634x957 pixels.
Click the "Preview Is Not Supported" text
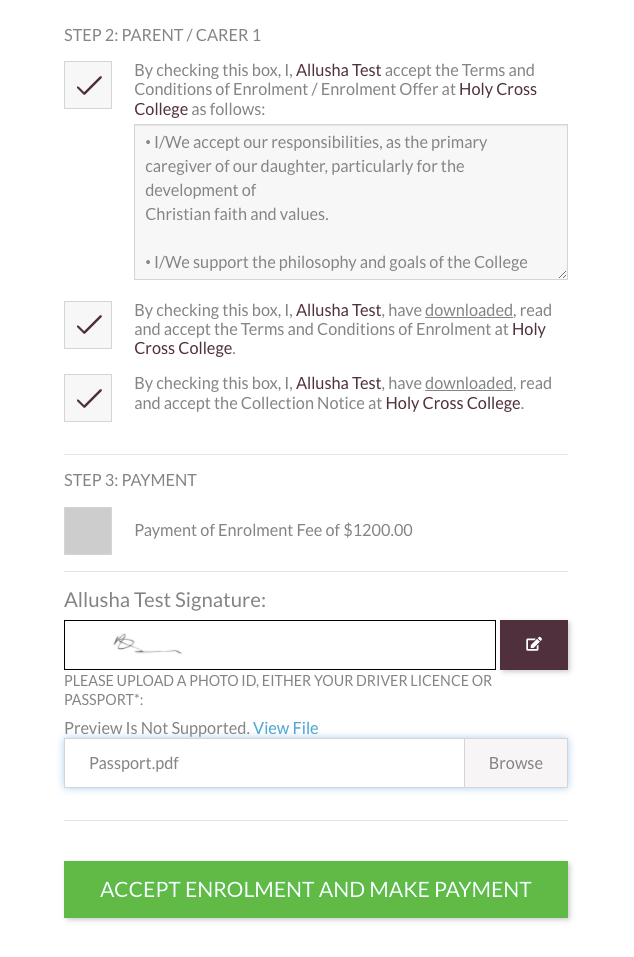coord(156,728)
